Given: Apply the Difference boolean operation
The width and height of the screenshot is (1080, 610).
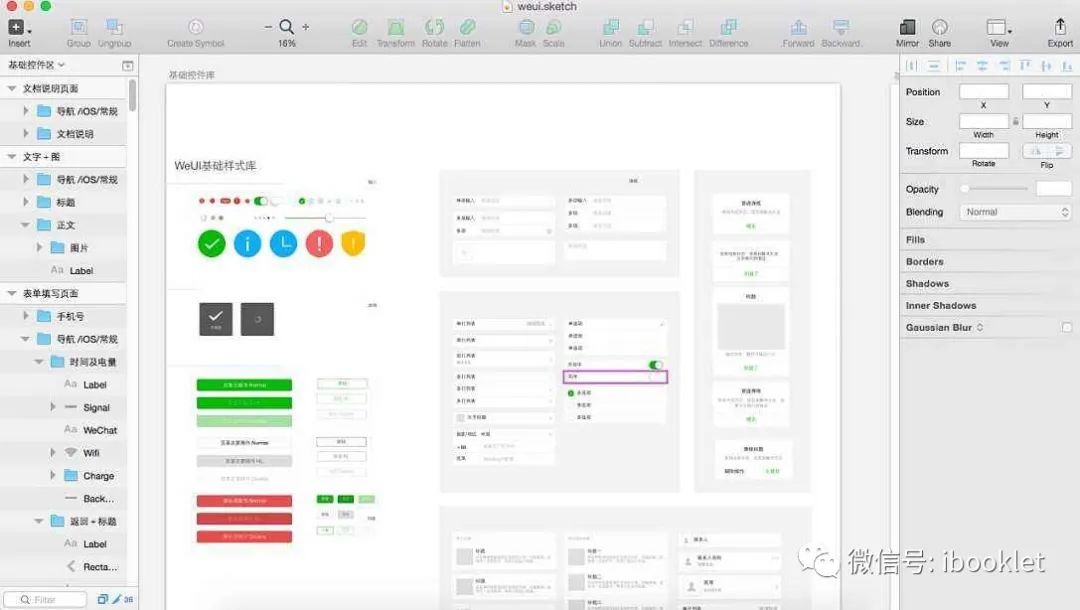Looking at the screenshot, I should (728, 32).
